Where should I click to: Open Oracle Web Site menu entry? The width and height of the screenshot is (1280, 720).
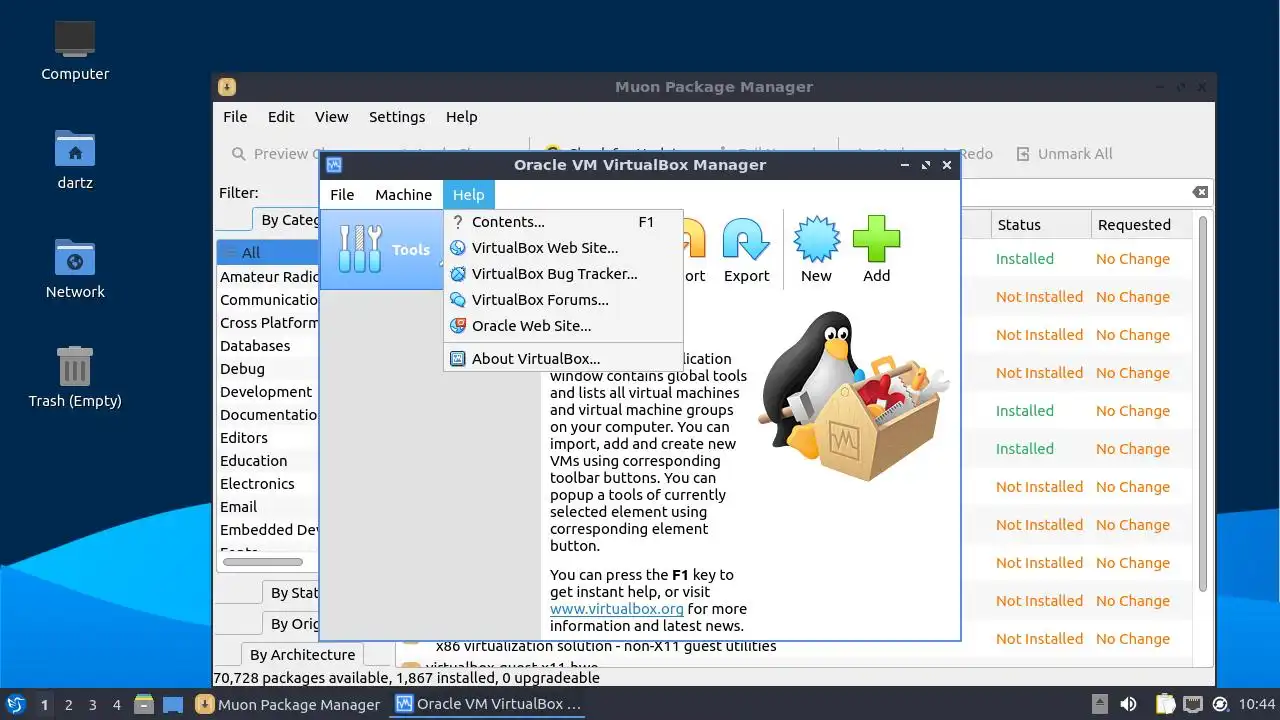(x=563, y=326)
